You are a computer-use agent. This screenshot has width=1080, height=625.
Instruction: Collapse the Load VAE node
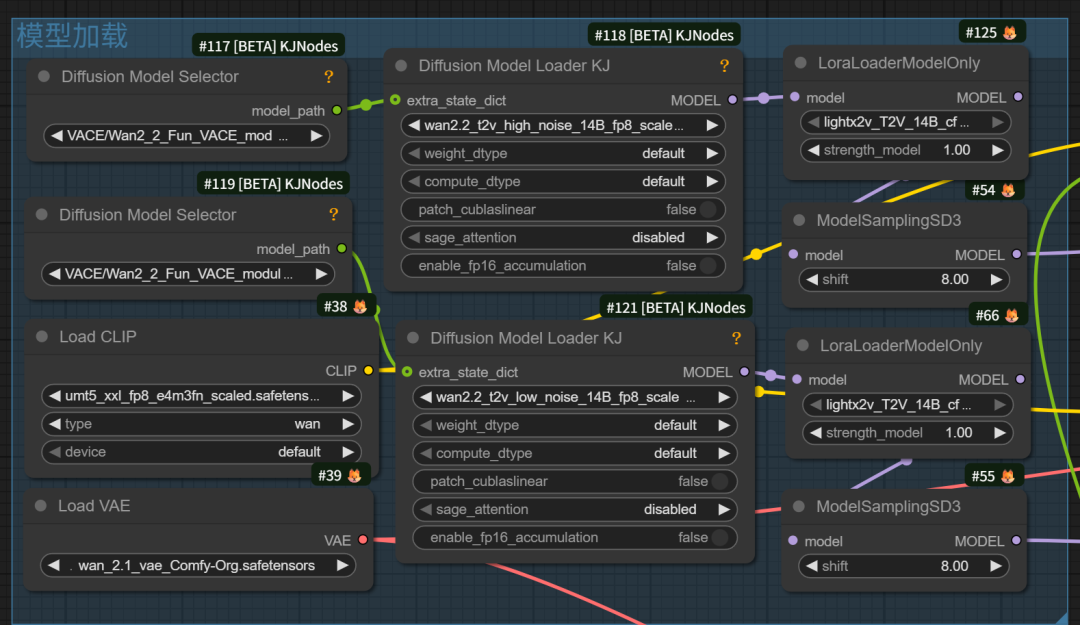(x=41, y=506)
